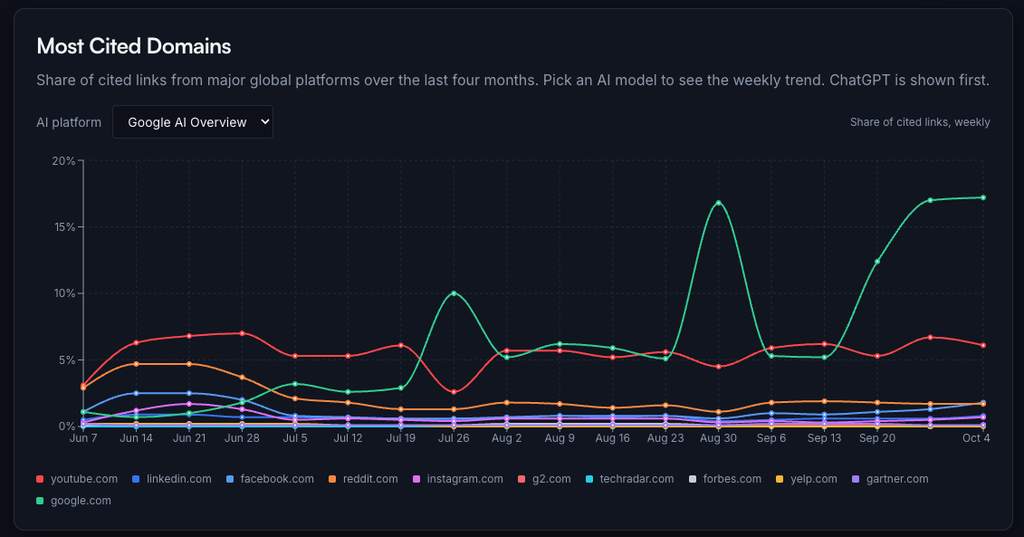The width and height of the screenshot is (1024, 537).
Task: Click the Jun 7 x-axis label
Action: click(x=84, y=438)
